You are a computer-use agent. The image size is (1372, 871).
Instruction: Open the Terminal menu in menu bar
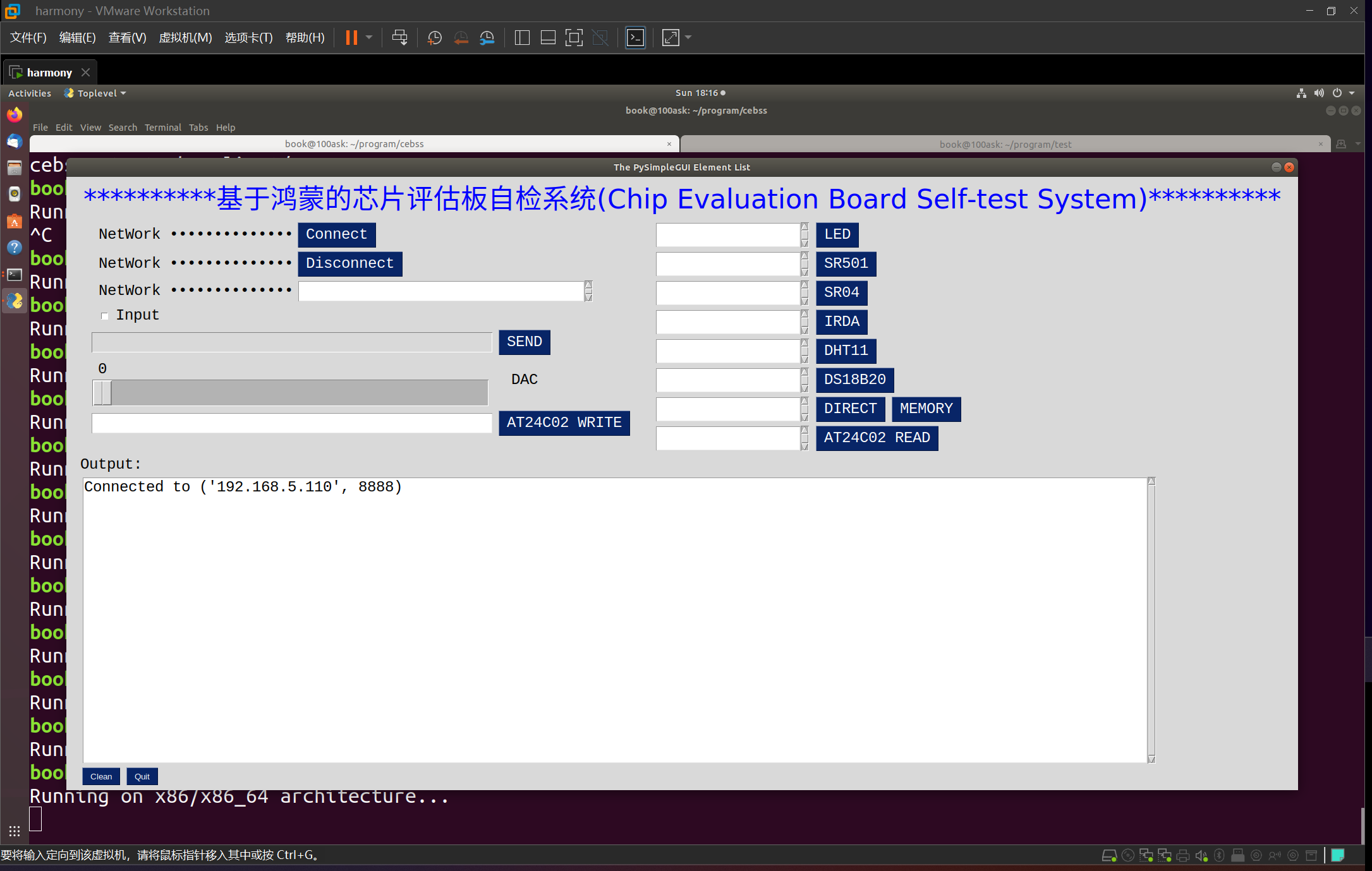pyautogui.click(x=162, y=128)
